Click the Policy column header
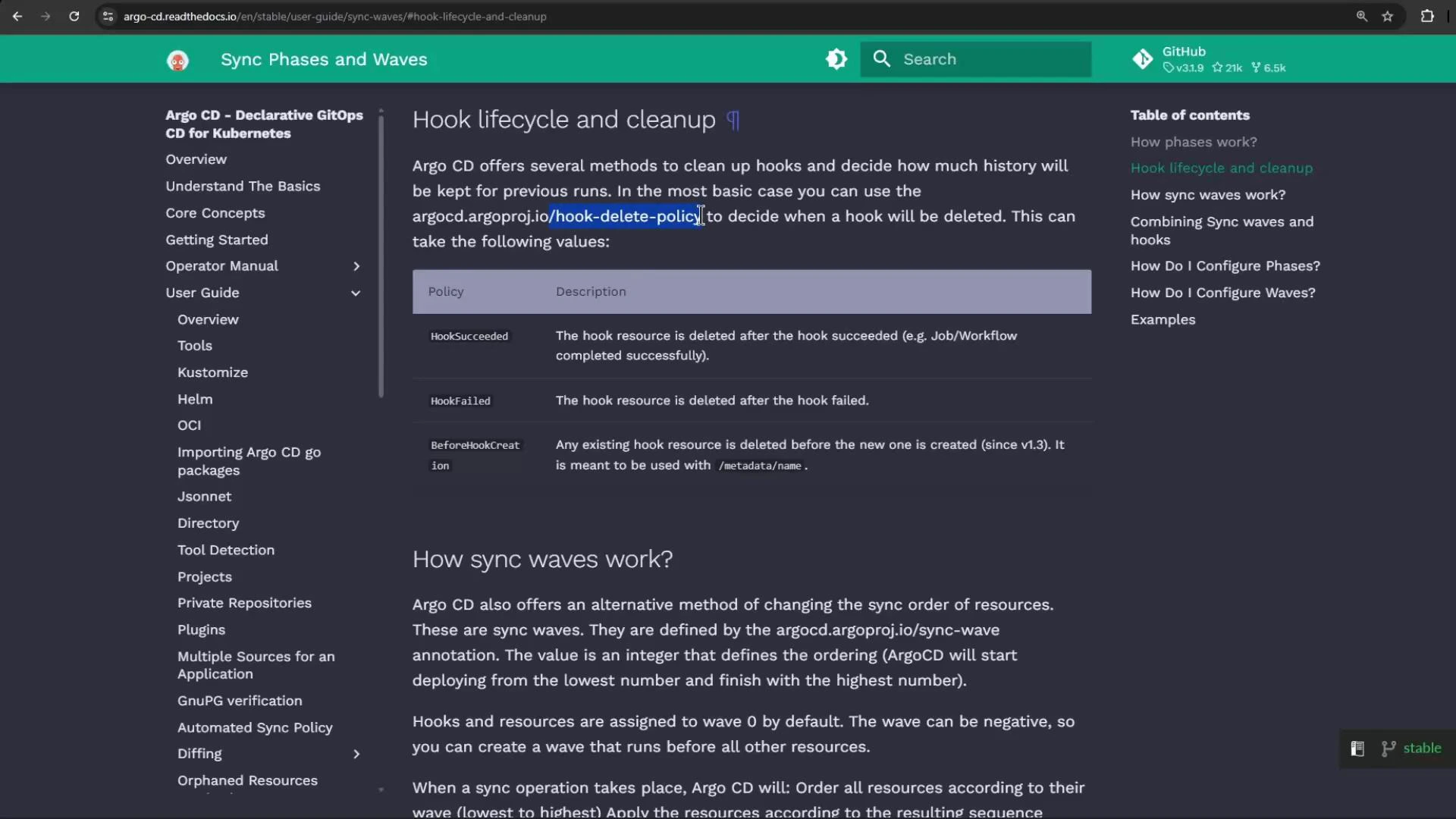Viewport: 1456px width, 819px height. (446, 292)
